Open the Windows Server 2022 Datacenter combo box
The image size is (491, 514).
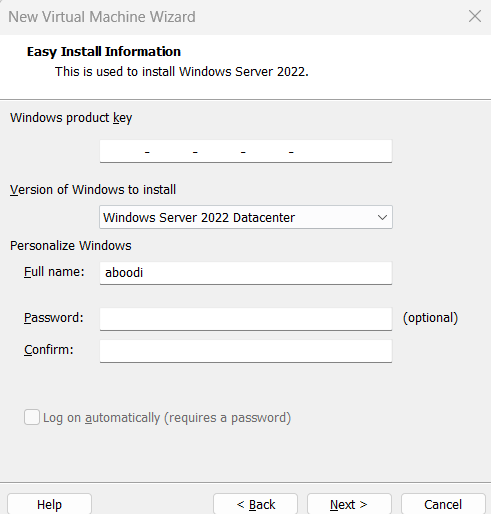tap(246, 217)
